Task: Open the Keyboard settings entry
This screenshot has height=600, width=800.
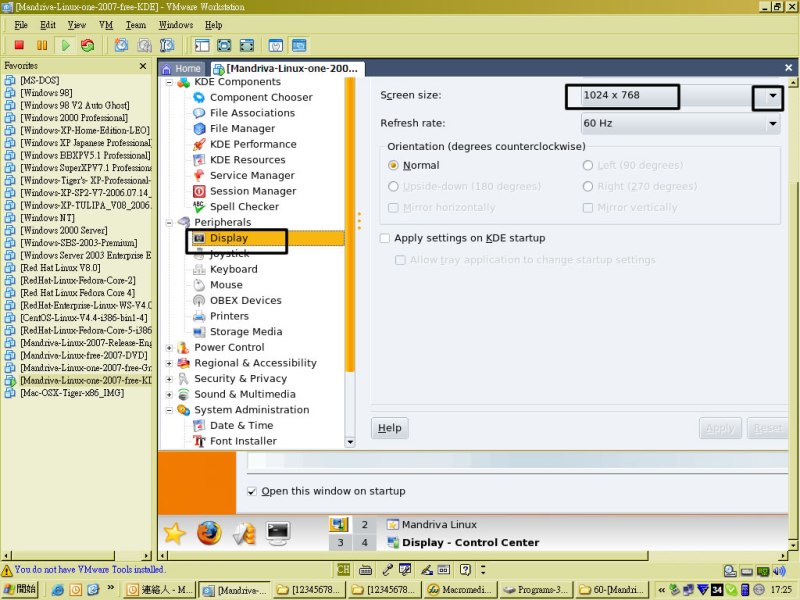Action: coord(234,269)
